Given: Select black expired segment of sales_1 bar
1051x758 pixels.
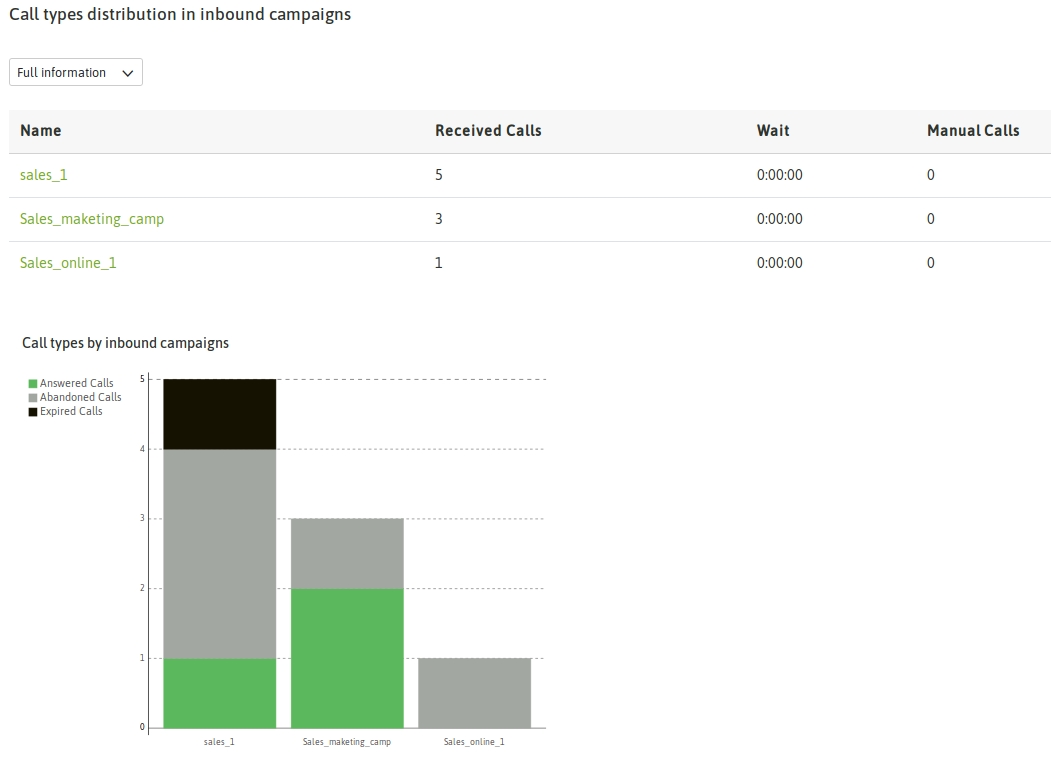Looking at the screenshot, I should pyautogui.click(x=219, y=414).
